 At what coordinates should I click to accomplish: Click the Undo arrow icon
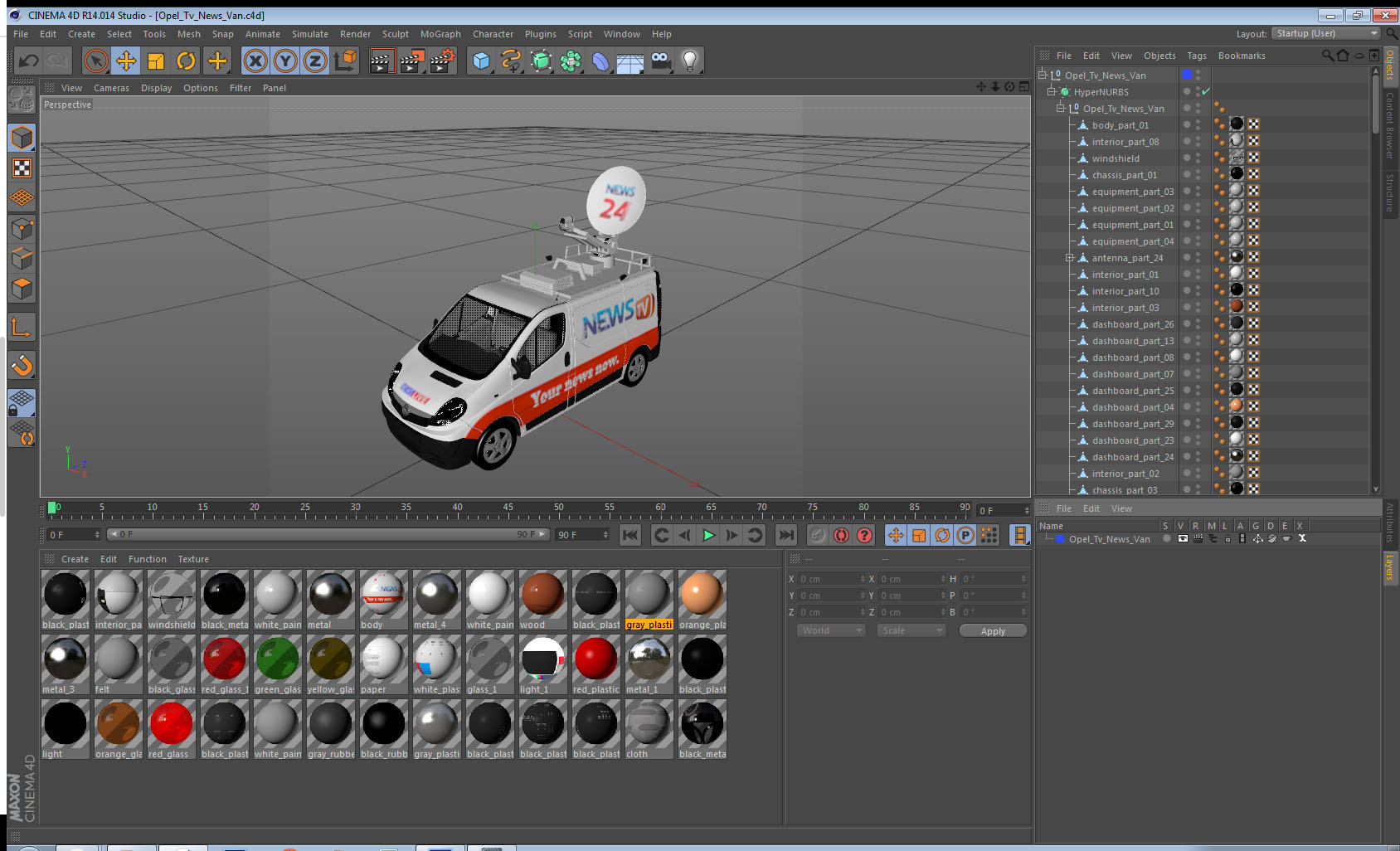tap(29, 61)
